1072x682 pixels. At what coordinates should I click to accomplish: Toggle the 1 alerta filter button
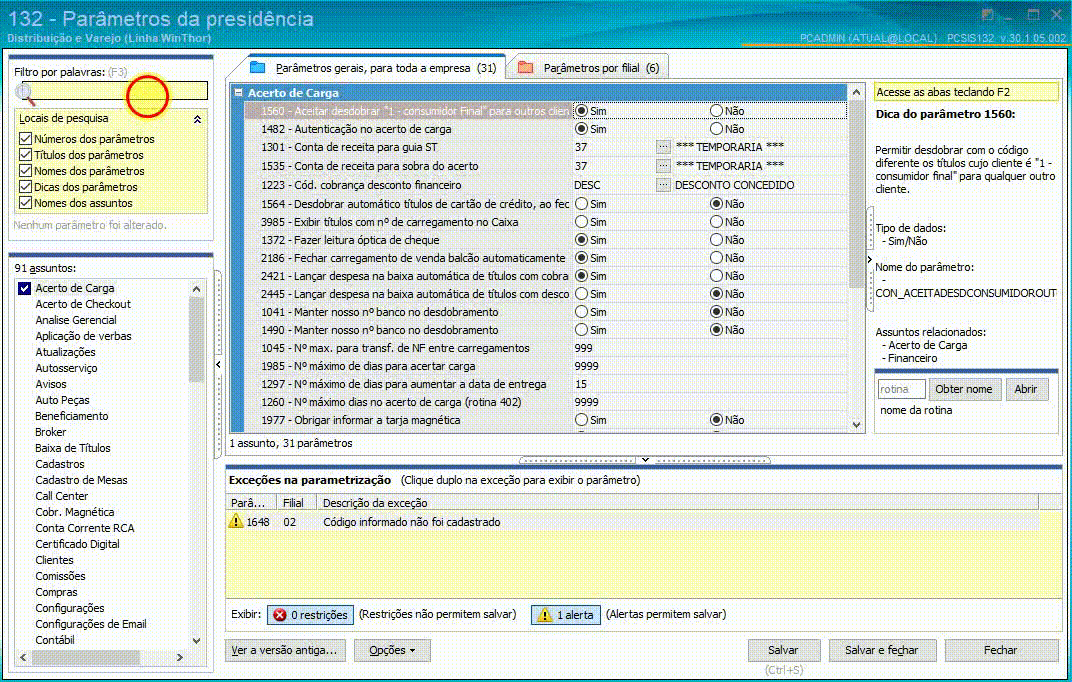(566, 615)
